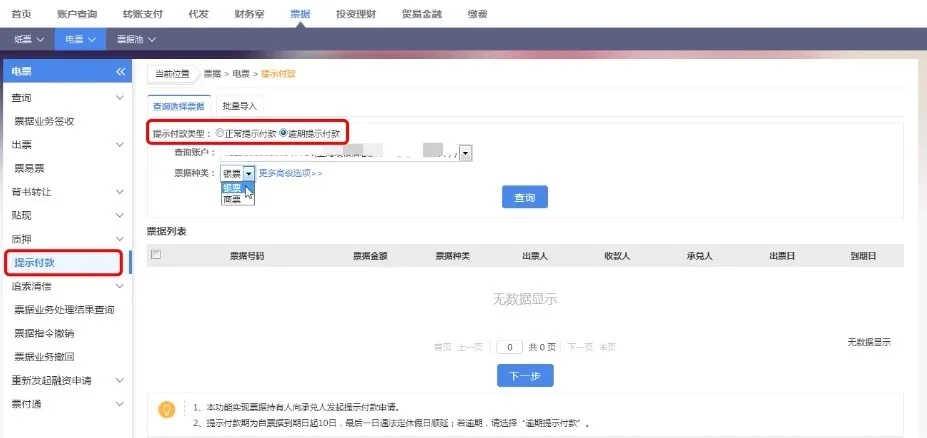
Task: Open the 财务室 menu item
Action: (x=249, y=14)
